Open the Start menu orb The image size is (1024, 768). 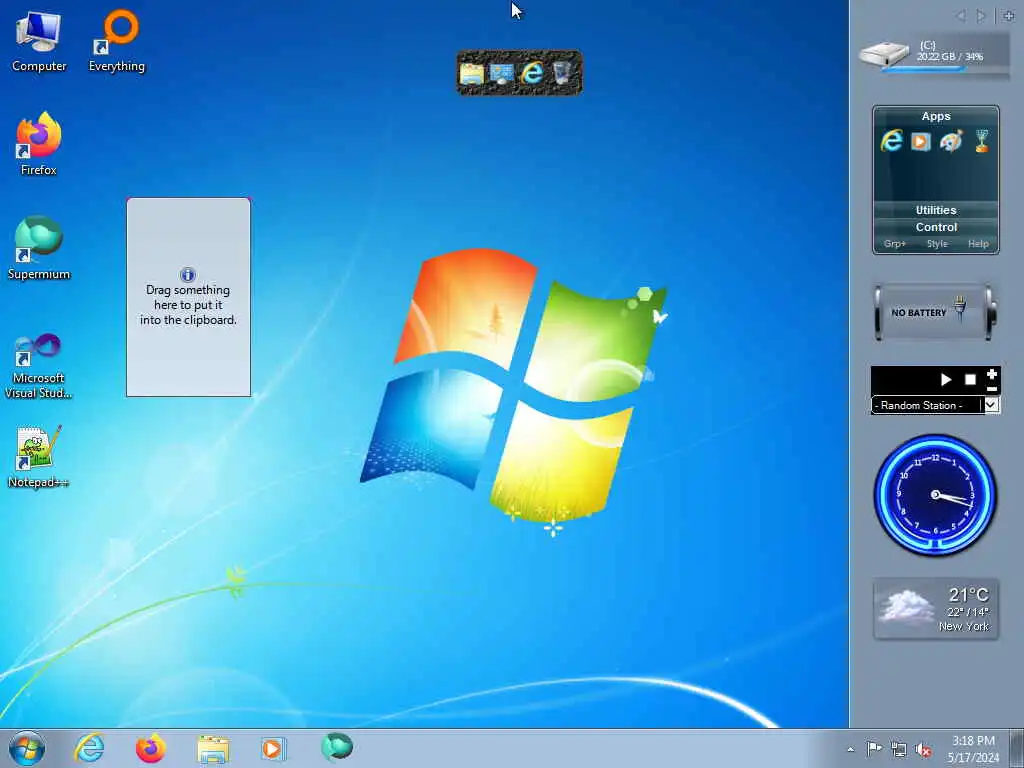[x=27, y=748]
